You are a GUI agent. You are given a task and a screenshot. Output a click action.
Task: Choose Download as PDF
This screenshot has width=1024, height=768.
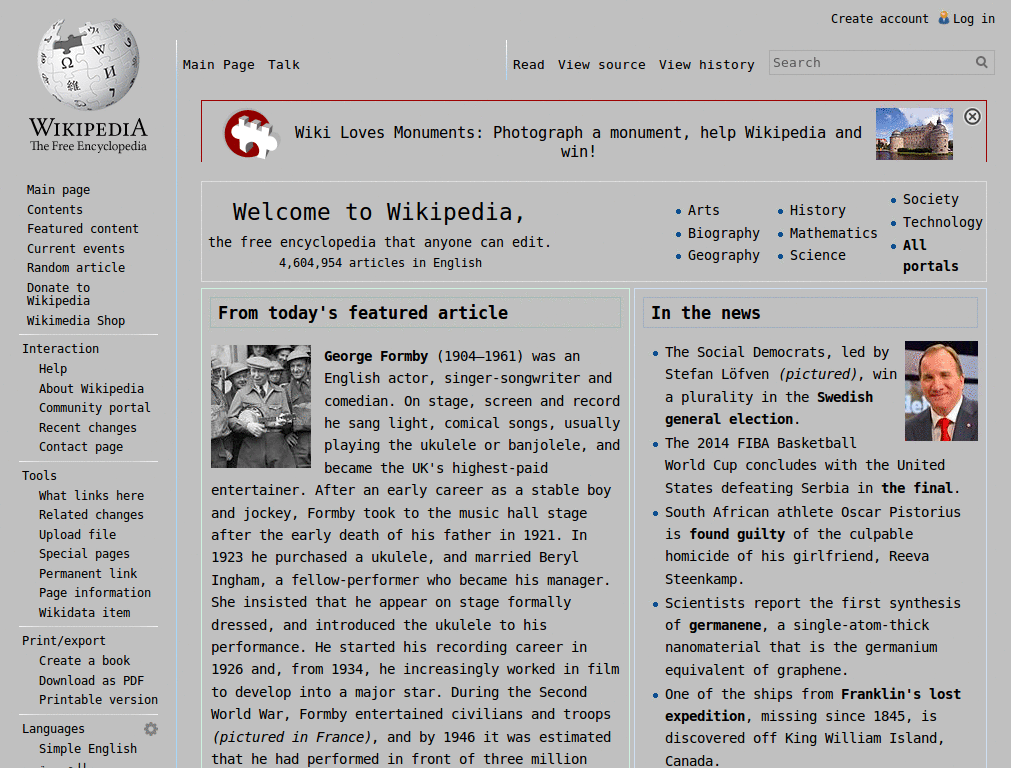[91, 680]
